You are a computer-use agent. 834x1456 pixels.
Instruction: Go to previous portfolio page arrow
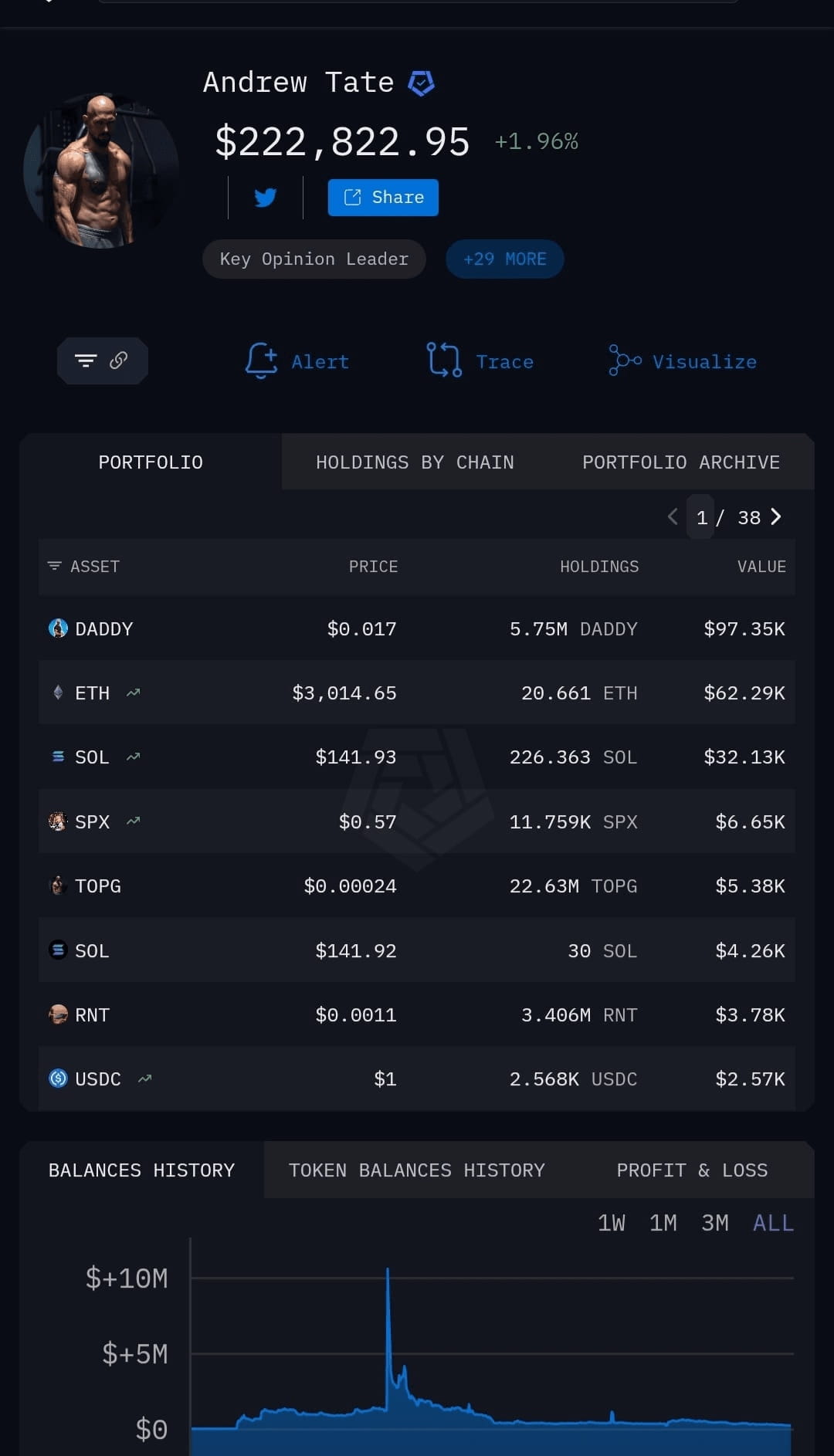click(x=673, y=516)
